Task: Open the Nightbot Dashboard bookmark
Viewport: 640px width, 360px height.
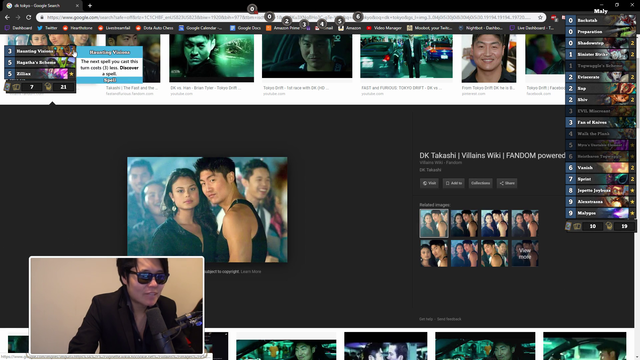Action: tap(480, 28)
